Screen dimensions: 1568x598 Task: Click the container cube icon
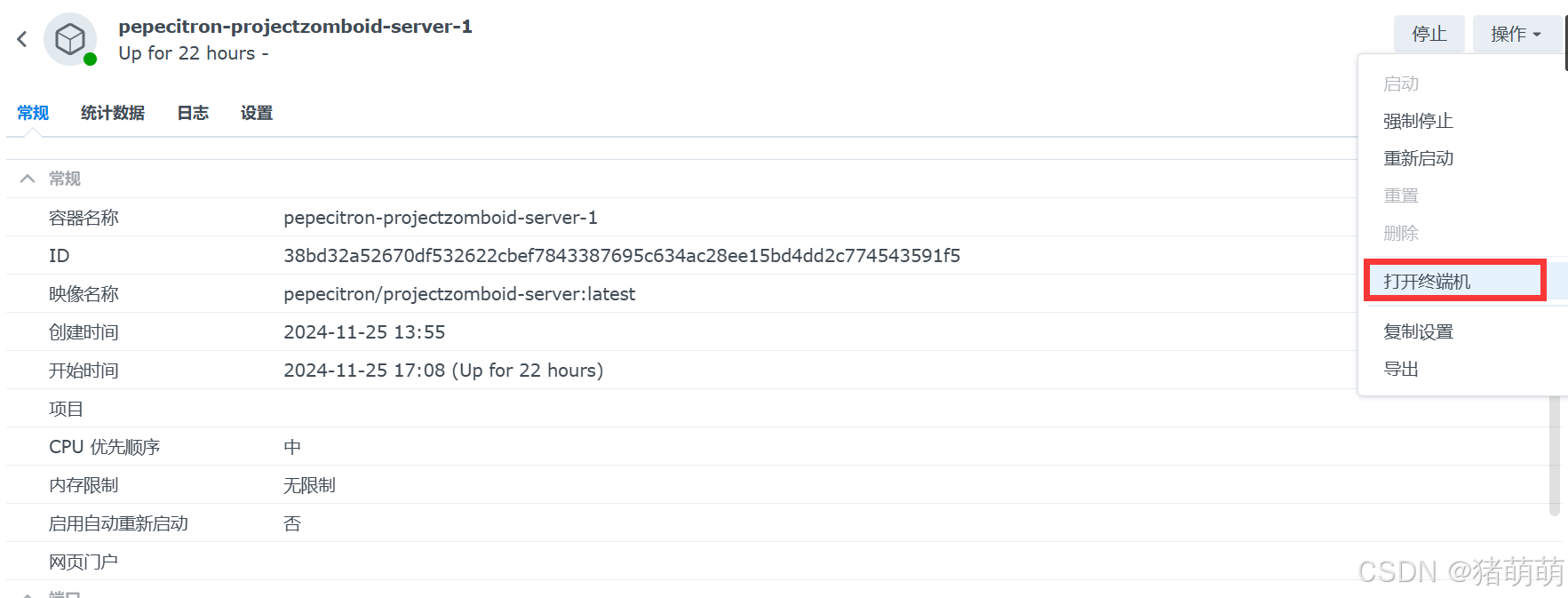[70, 39]
